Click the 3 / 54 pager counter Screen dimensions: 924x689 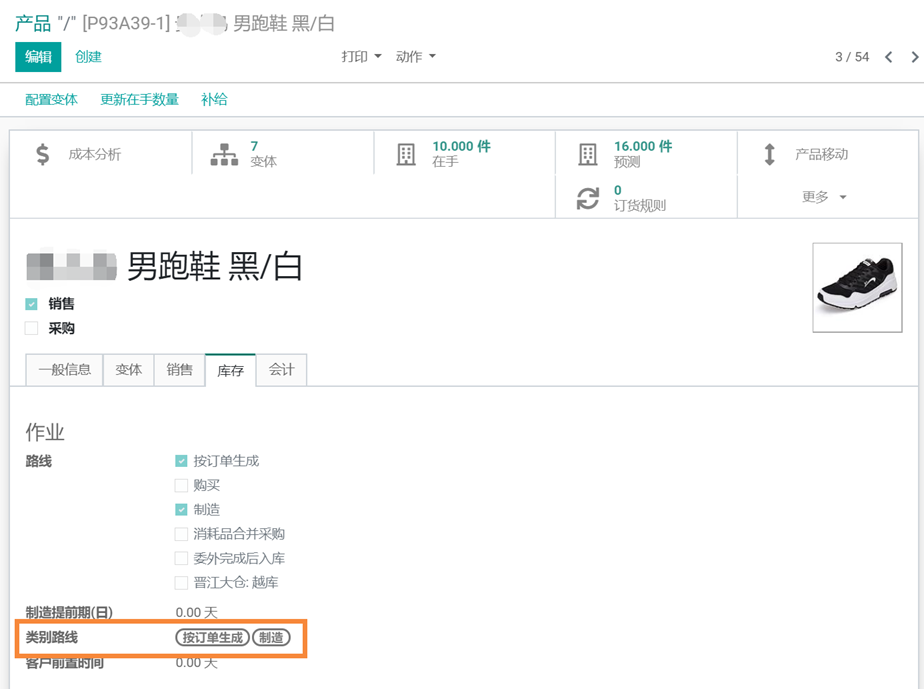(x=852, y=57)
